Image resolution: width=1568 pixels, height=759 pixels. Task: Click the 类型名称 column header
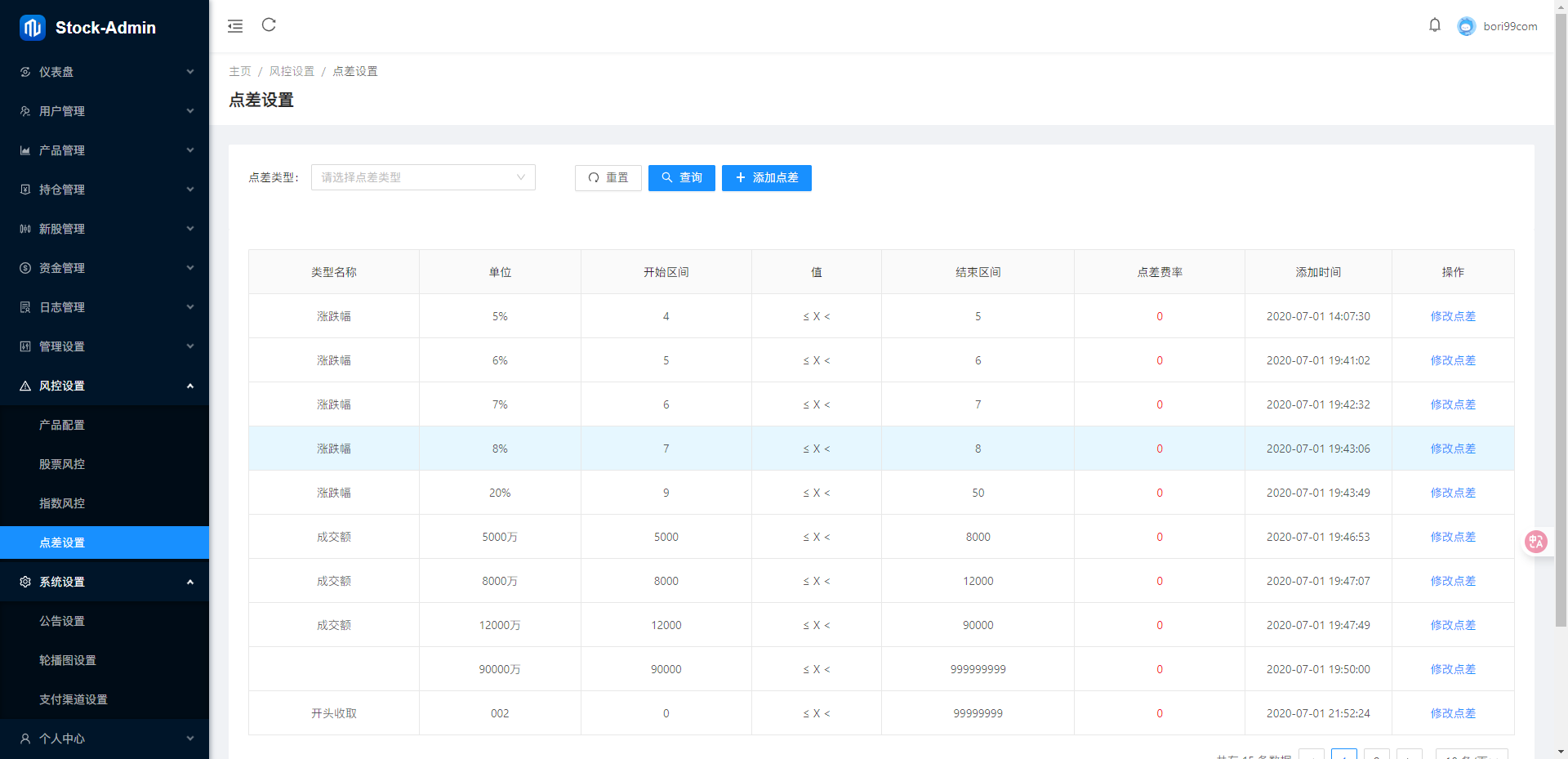click(334, 272)
